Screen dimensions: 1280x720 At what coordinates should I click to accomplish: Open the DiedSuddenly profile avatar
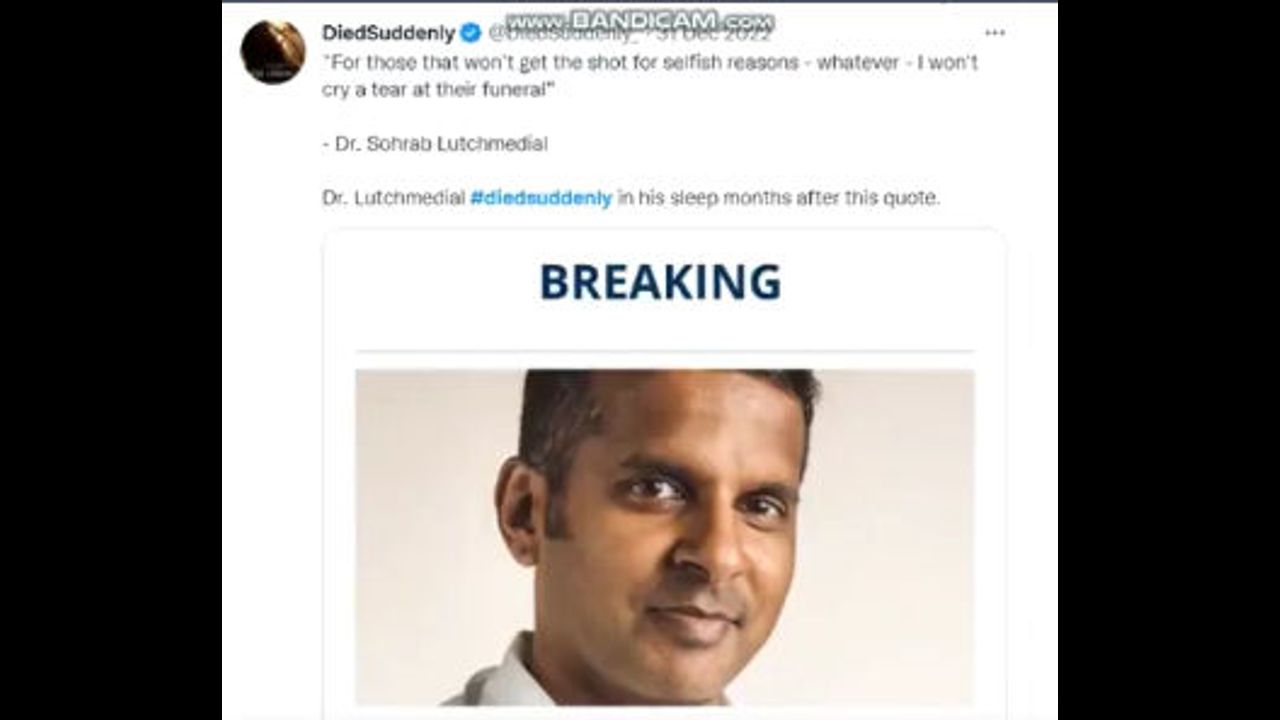[272, 52]
